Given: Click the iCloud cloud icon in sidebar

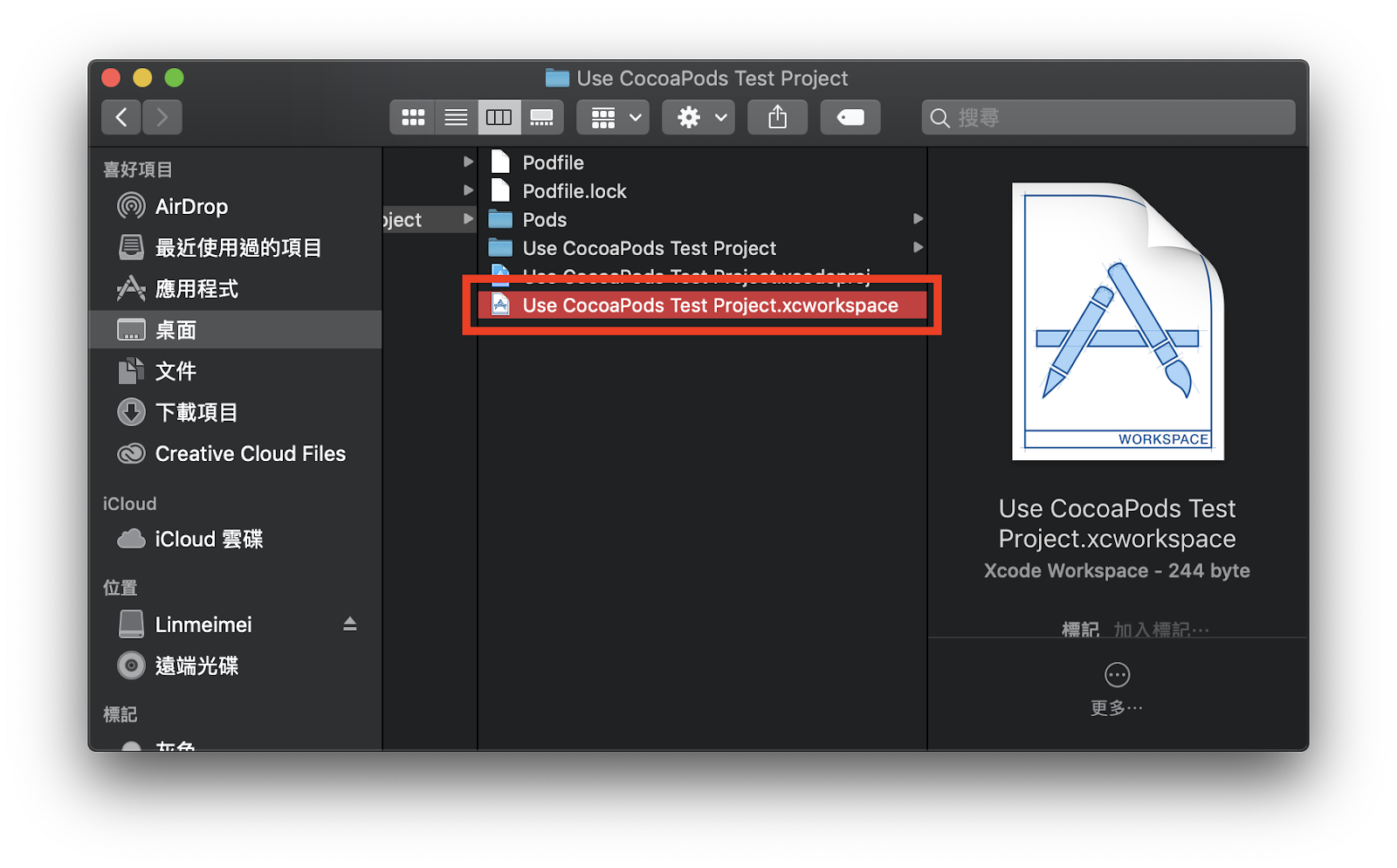Looking at the screenshot, I should [131, 539].
